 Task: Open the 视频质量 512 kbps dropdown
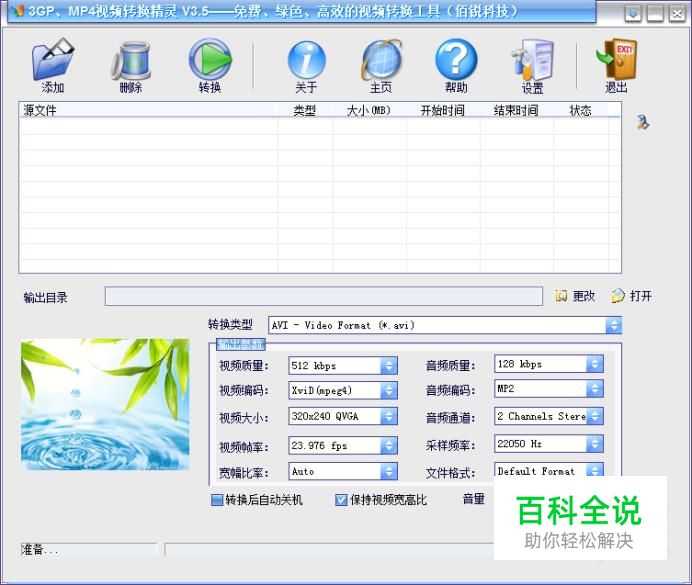tap(388, 365)
